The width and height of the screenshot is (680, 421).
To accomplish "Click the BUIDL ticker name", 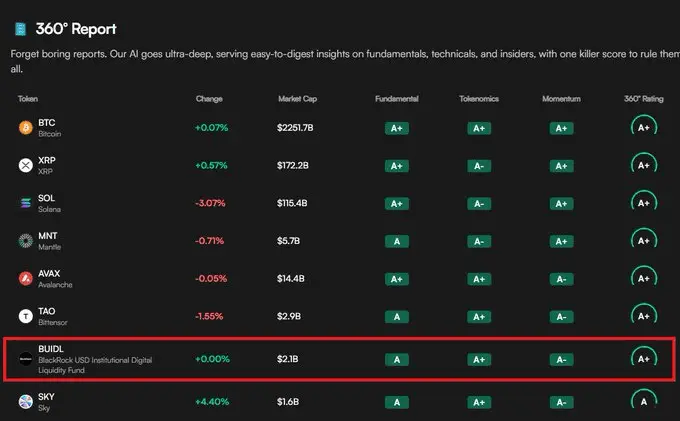I will tap(51, 349).
